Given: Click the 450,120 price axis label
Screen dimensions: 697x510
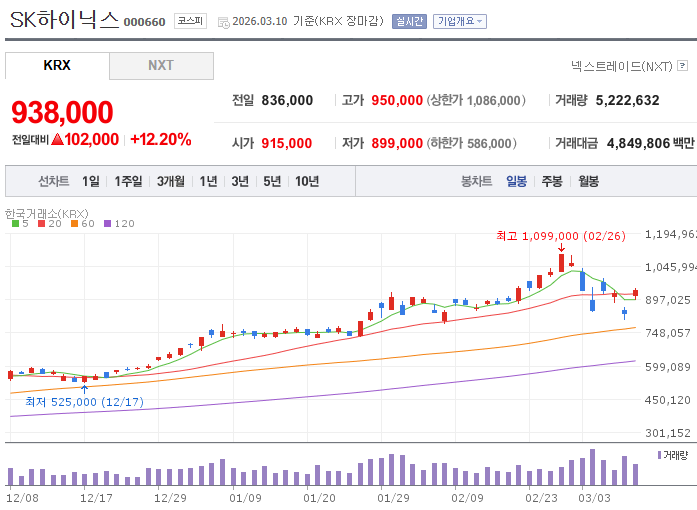Looking at the screenshot, I should tap(668, 400).
